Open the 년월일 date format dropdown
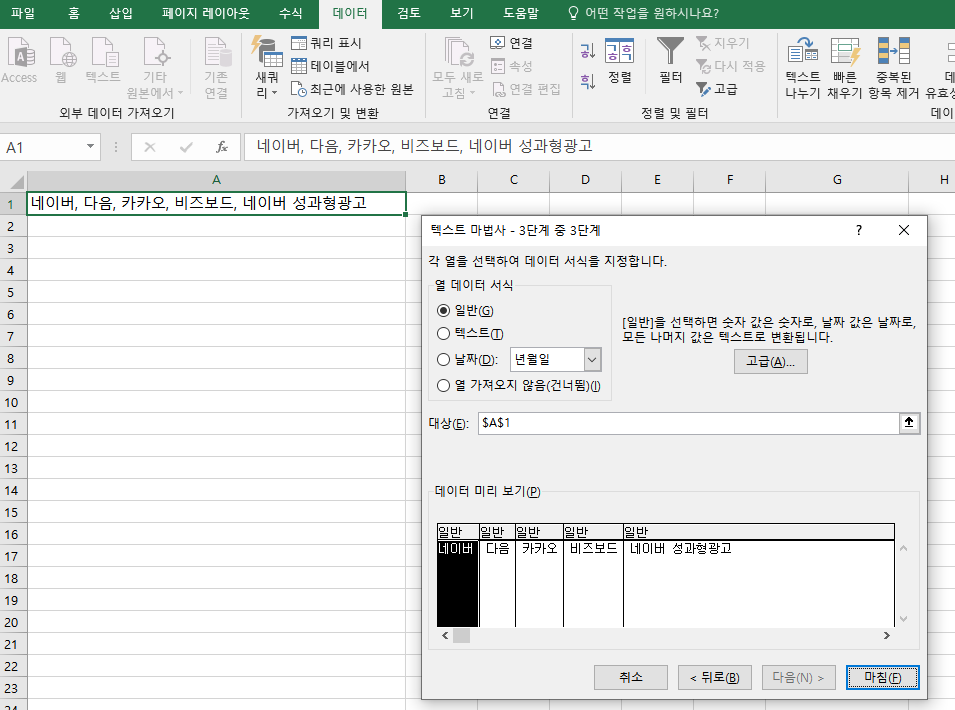 (592, 359)
